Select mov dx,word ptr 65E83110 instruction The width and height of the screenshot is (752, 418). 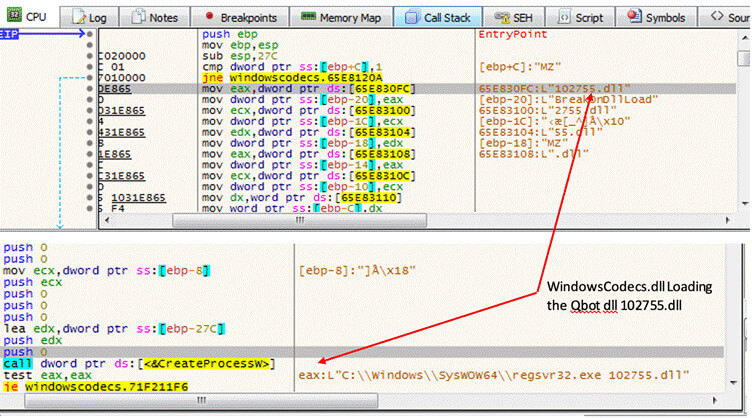click(x=302, y=197)
